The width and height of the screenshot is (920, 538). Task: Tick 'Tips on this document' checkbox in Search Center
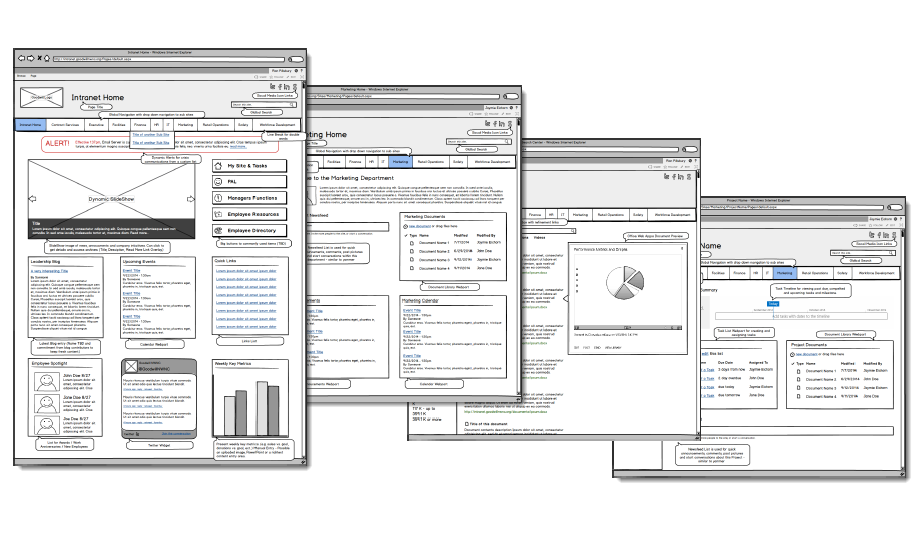(467, 424)
